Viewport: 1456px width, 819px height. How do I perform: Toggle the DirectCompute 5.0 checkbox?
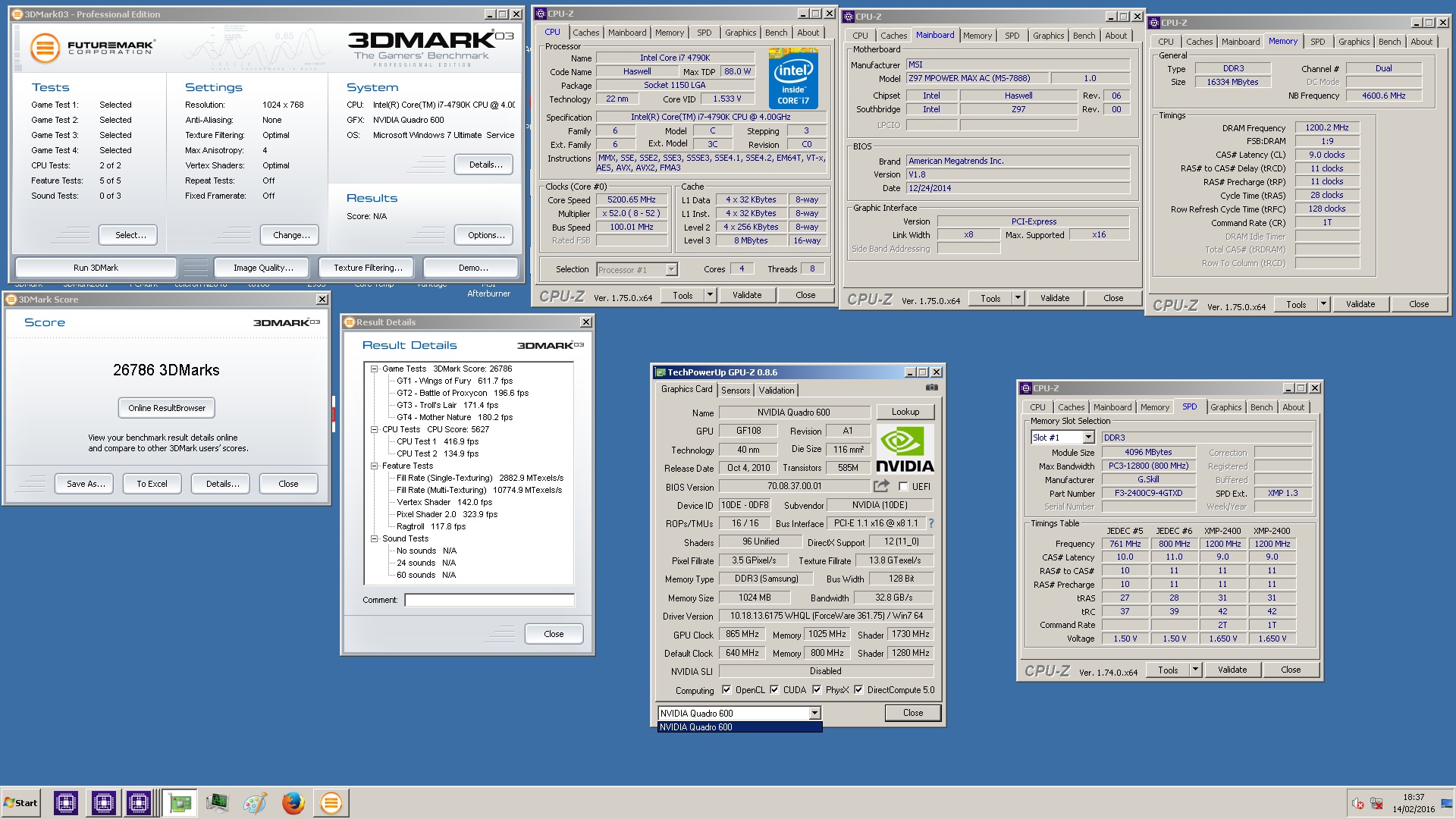858,690
